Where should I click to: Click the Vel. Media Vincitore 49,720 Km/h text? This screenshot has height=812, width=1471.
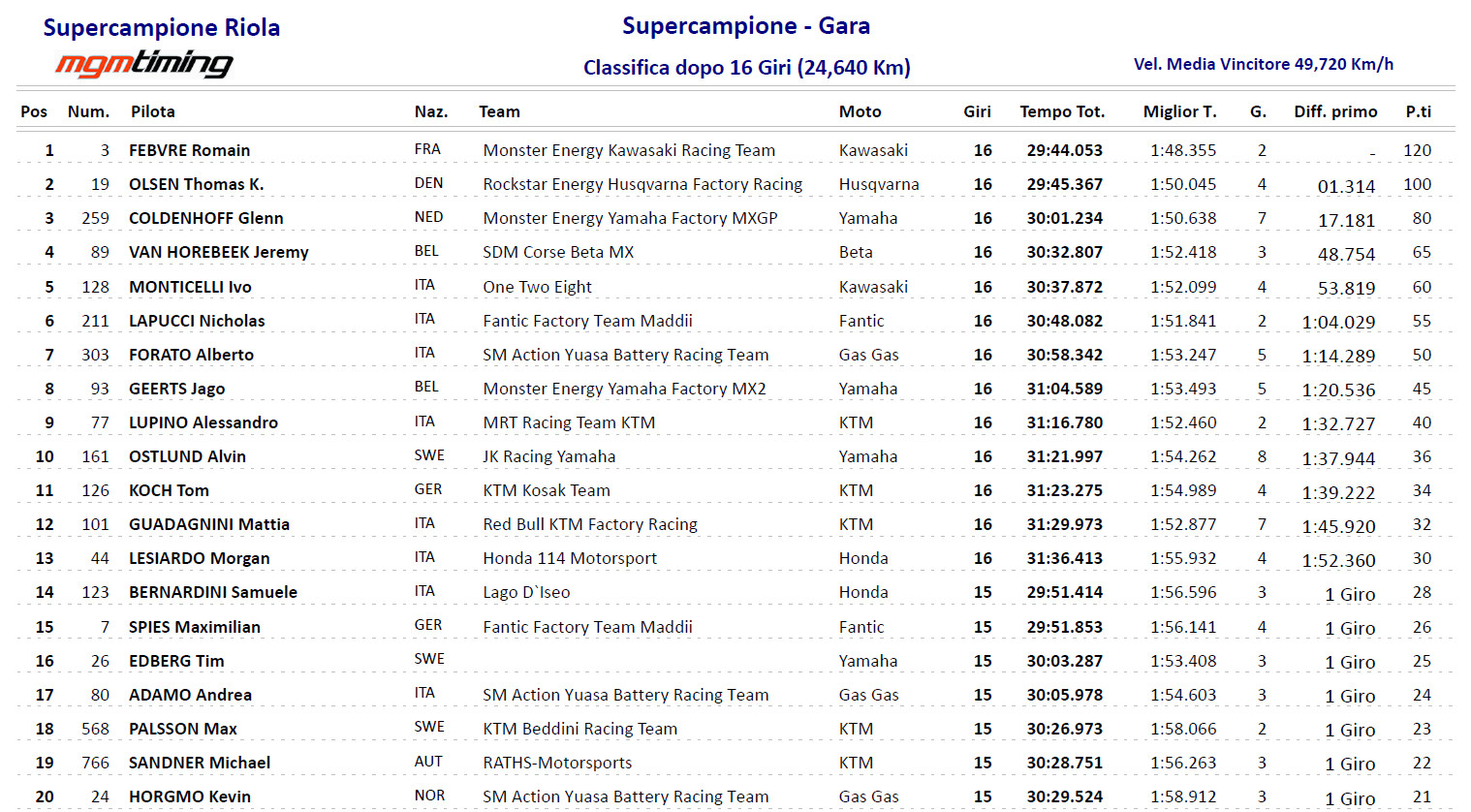(1264, 64)
